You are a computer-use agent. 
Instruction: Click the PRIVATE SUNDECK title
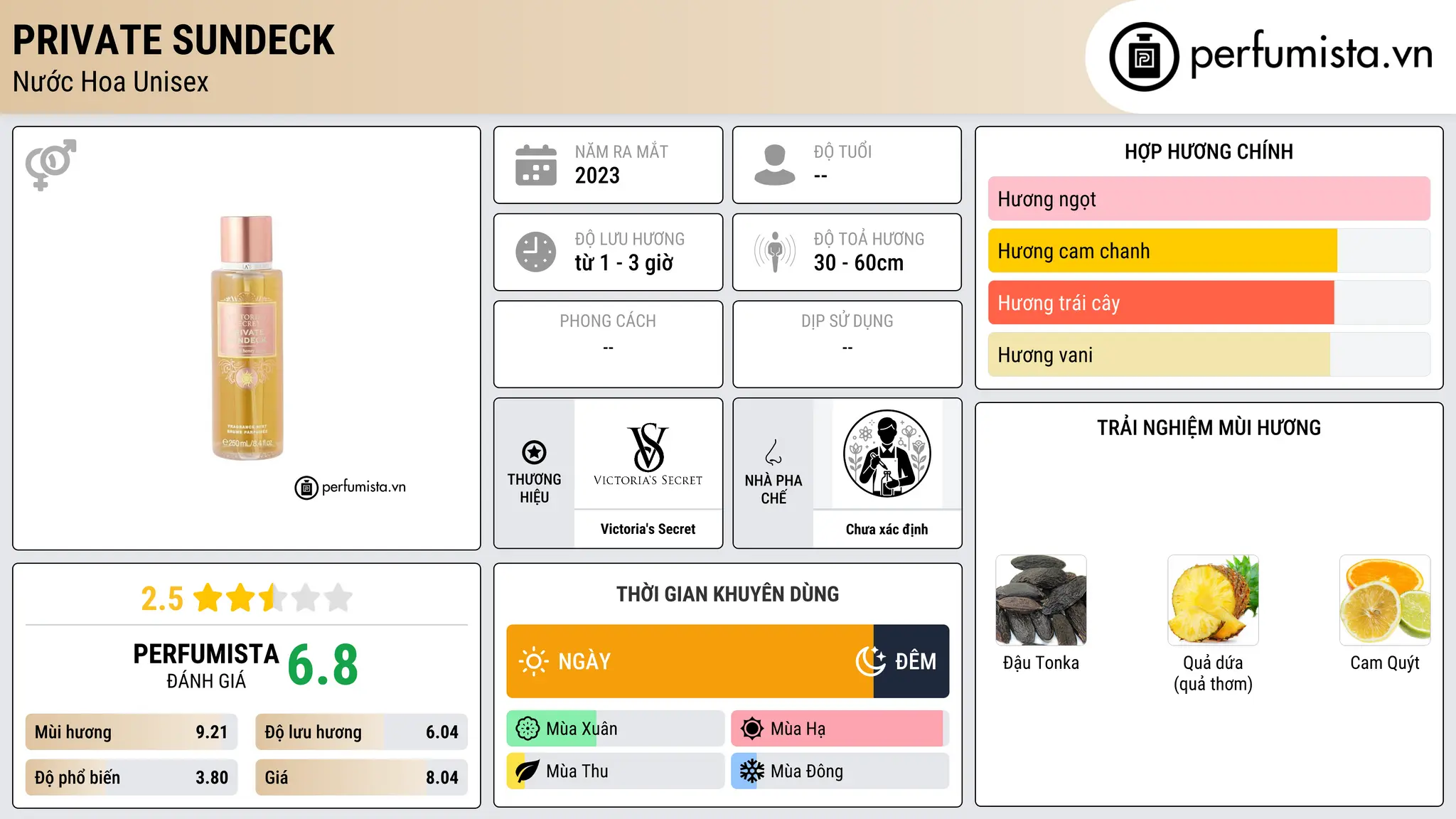point(173,40)
